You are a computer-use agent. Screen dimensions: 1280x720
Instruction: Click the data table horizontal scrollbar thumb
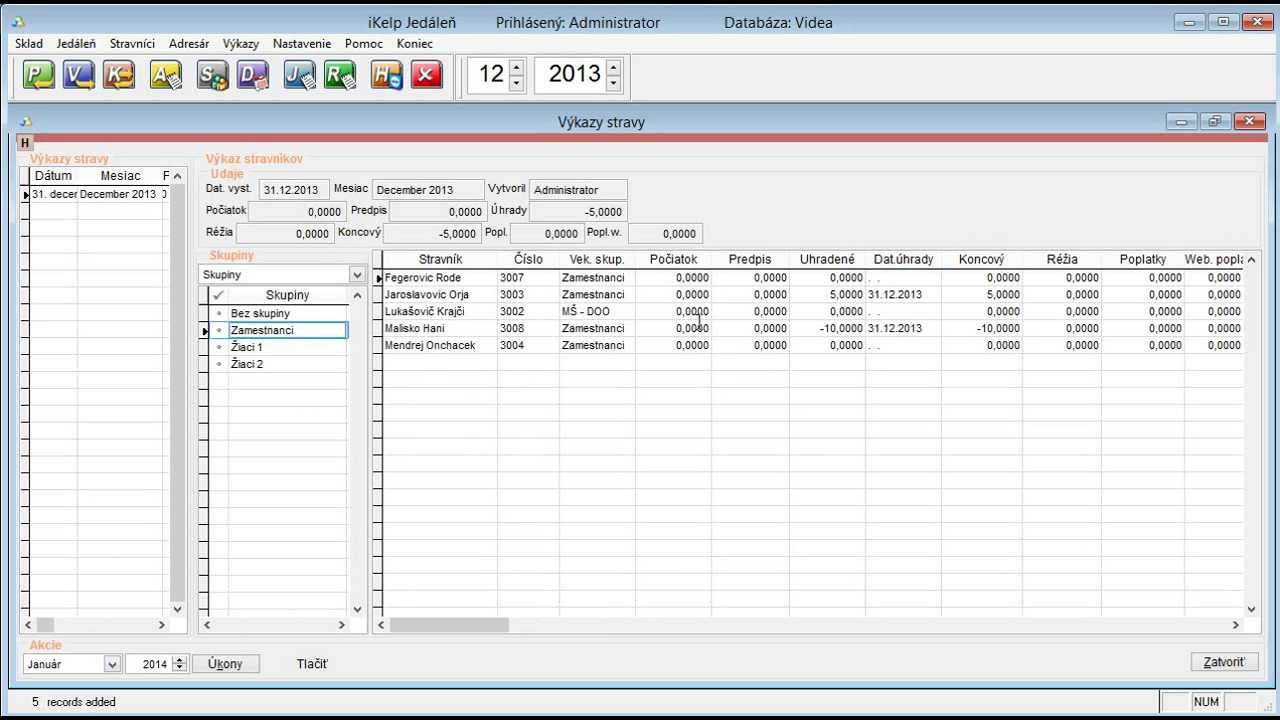pos(449,625)
